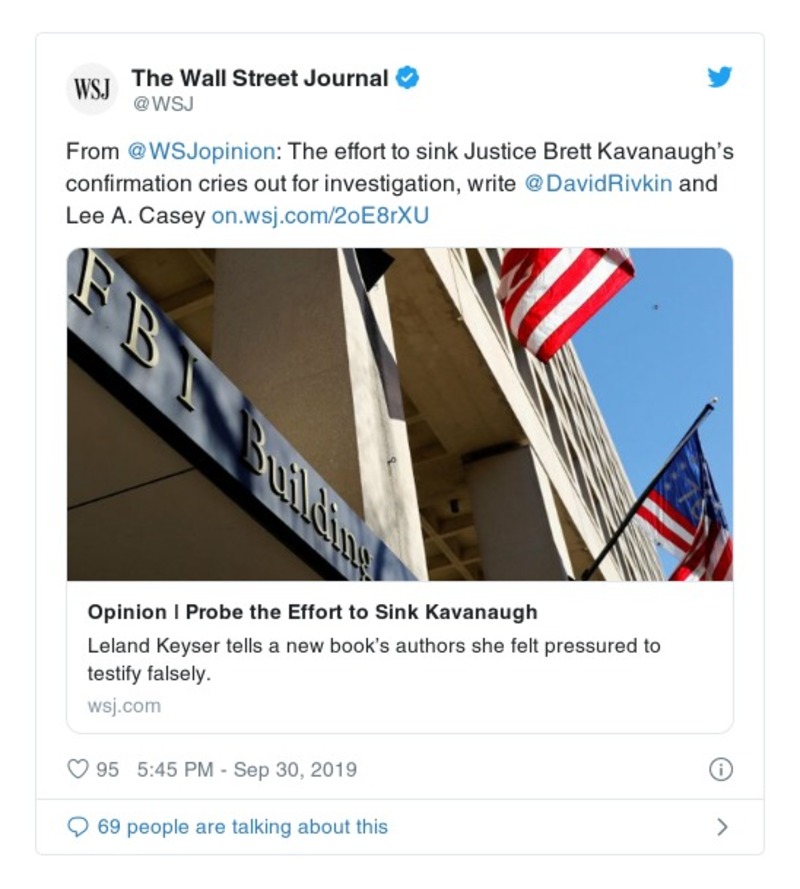Open the @DavidRivkin mention link
800x889 pixels.
pos(598,184)
